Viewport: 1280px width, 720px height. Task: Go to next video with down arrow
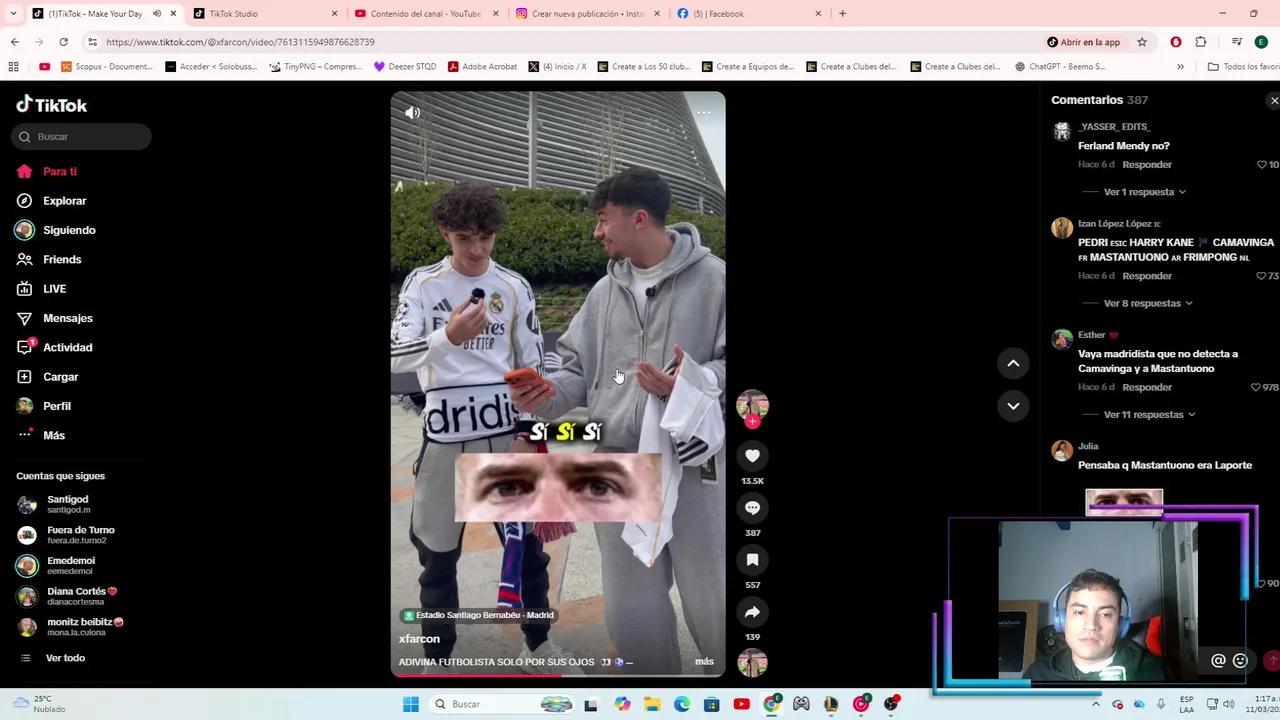pos(1013,406)
